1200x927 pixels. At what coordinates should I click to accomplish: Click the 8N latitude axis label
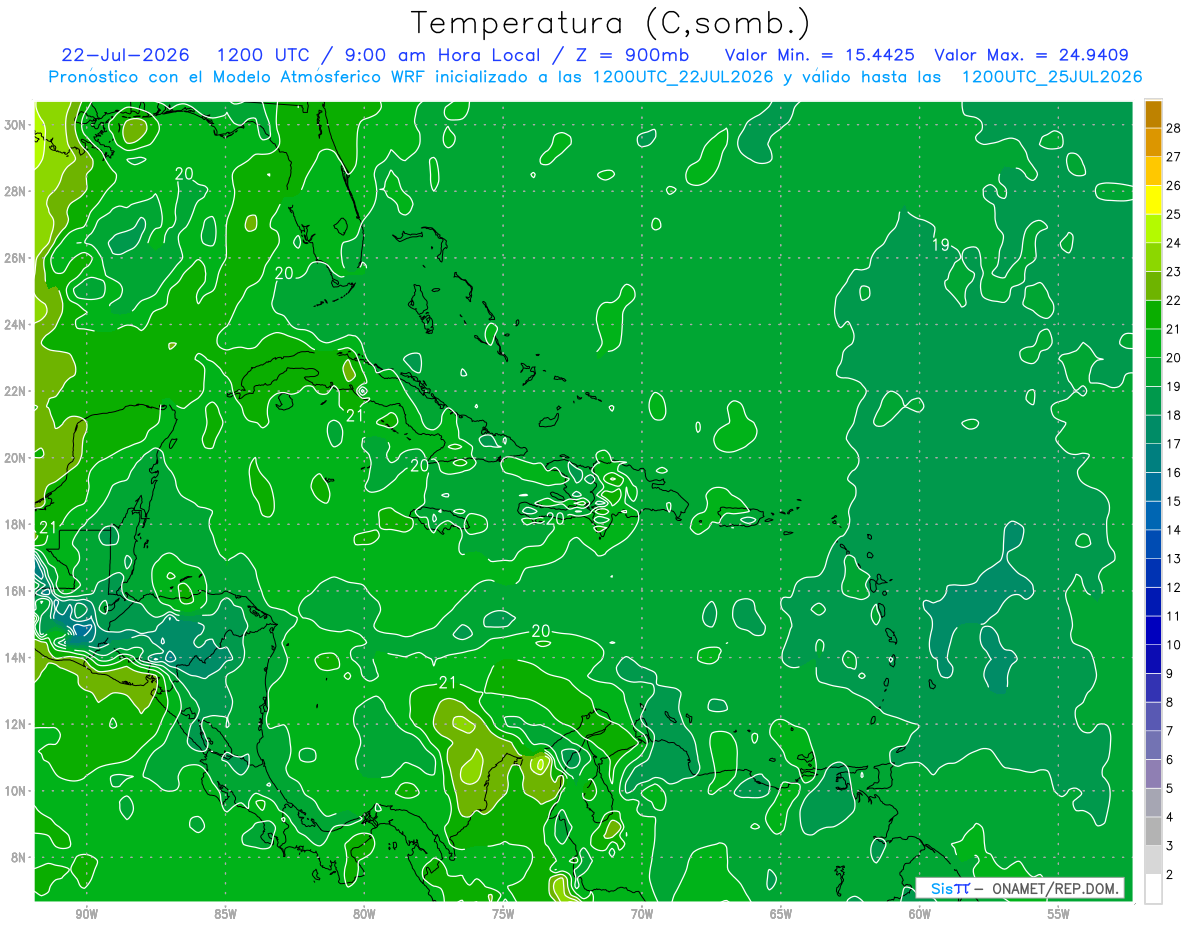20,857
